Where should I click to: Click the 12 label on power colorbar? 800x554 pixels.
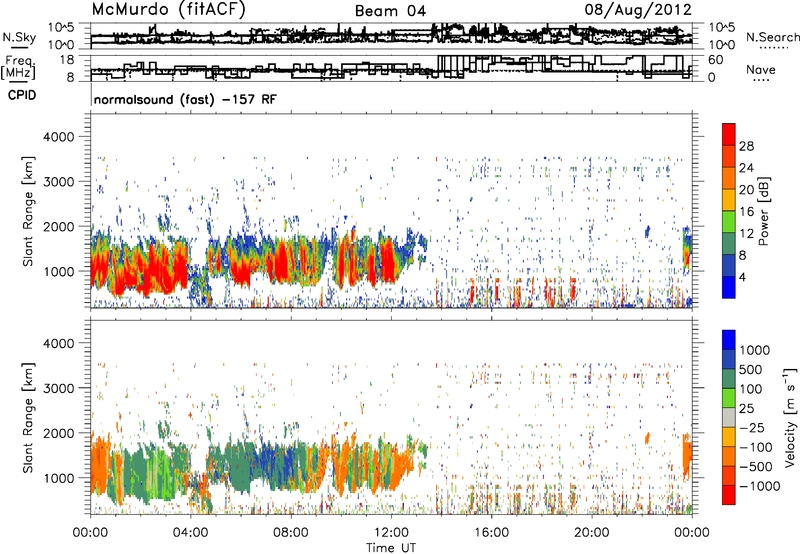tap(746, 234)
